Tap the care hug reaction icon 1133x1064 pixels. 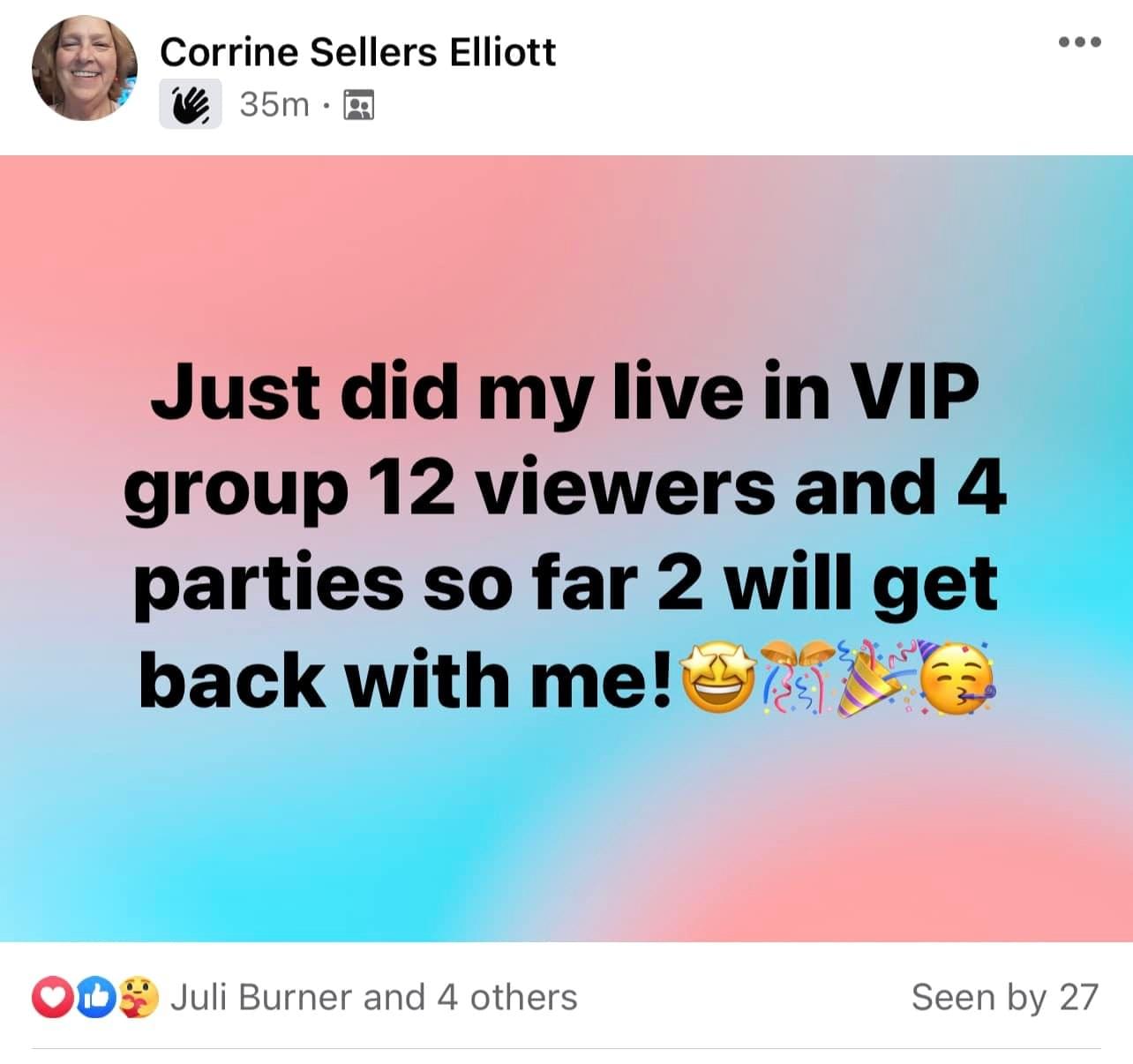[139, 997]
